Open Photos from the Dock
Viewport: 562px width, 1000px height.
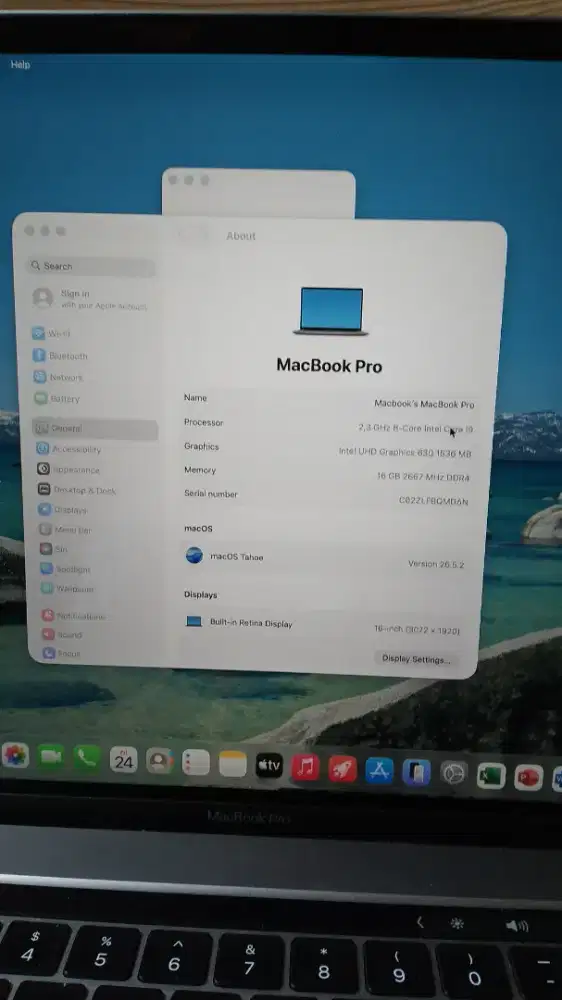15,756
